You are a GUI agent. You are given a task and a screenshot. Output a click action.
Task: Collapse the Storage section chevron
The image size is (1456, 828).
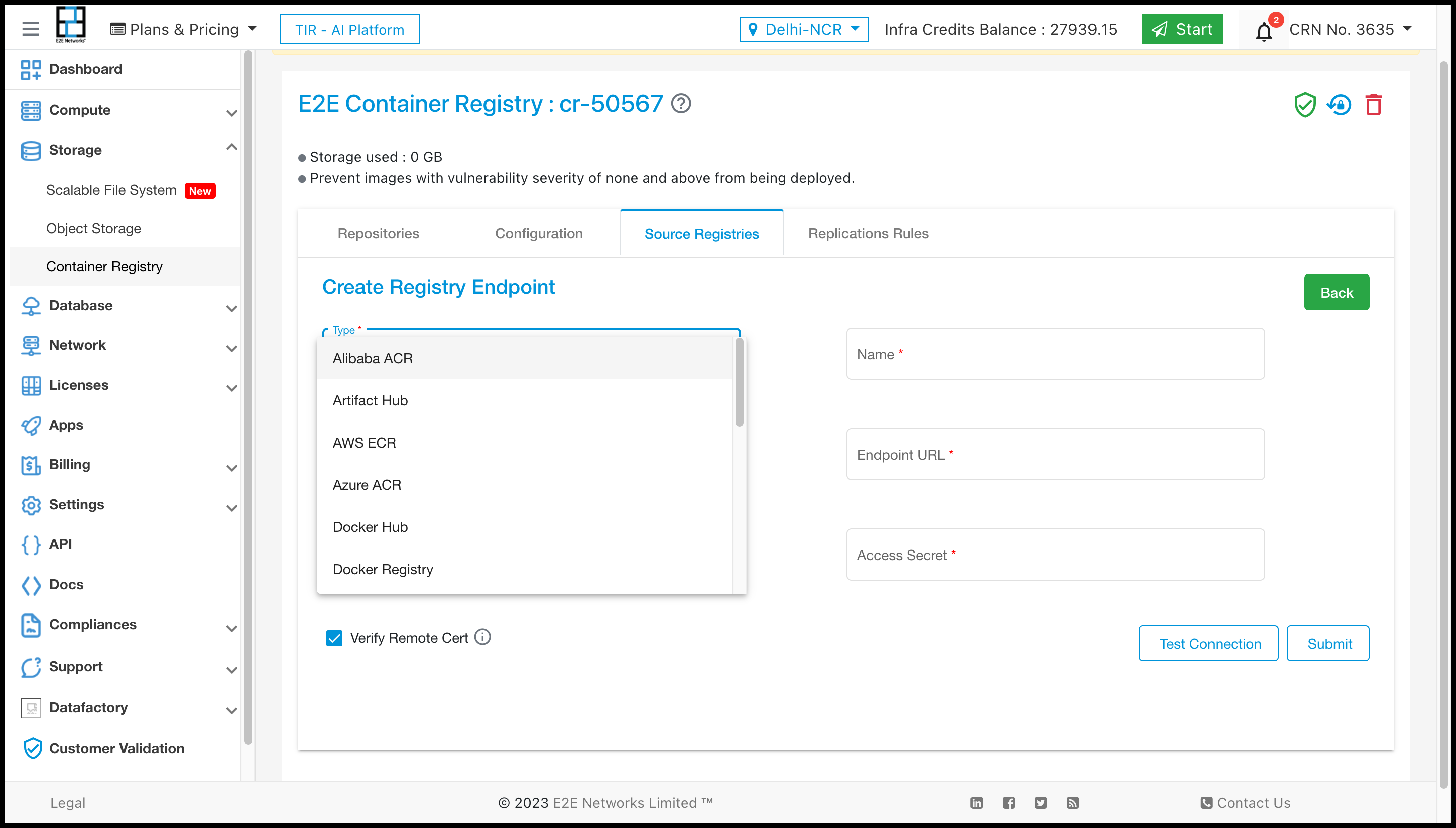[231, 148]
